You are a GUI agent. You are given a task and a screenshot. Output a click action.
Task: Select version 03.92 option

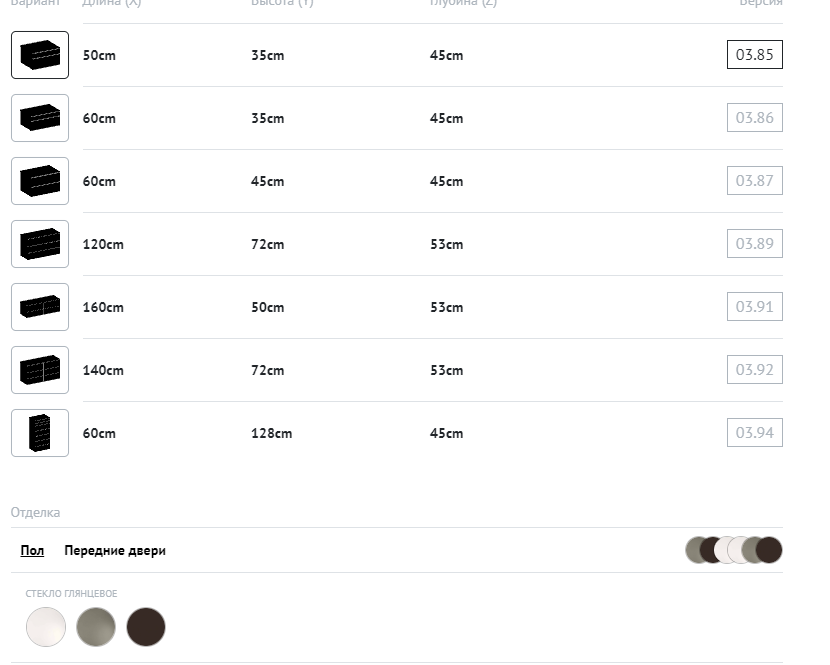point(754,370)
